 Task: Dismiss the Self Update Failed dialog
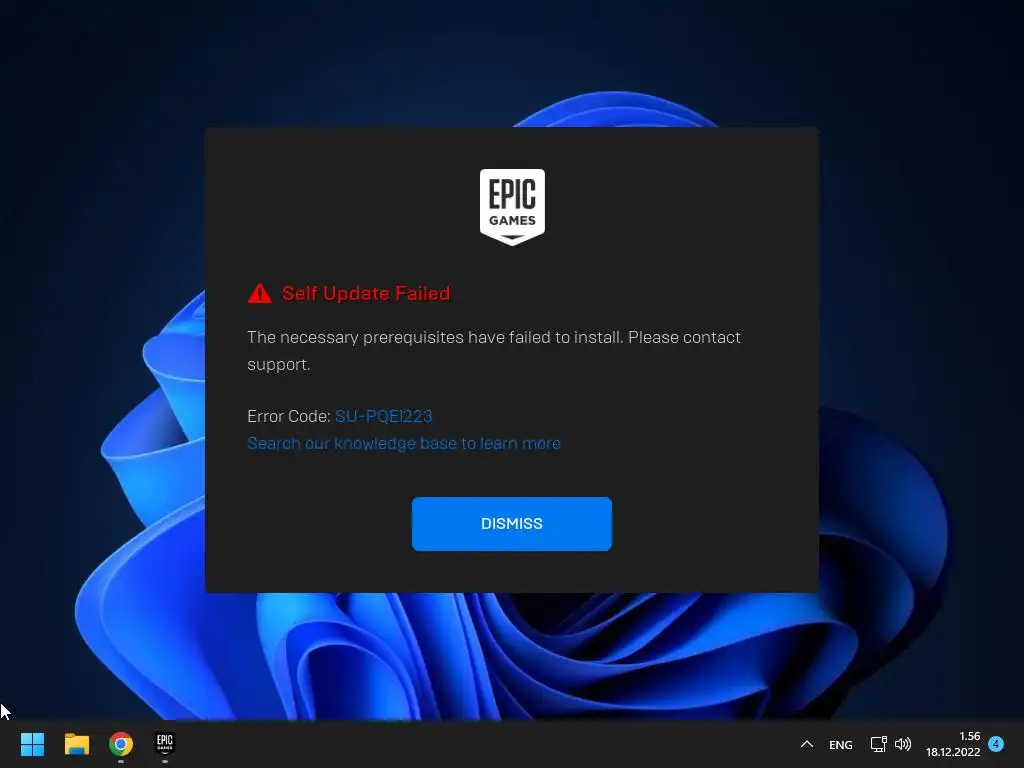[x=511, y=524]
